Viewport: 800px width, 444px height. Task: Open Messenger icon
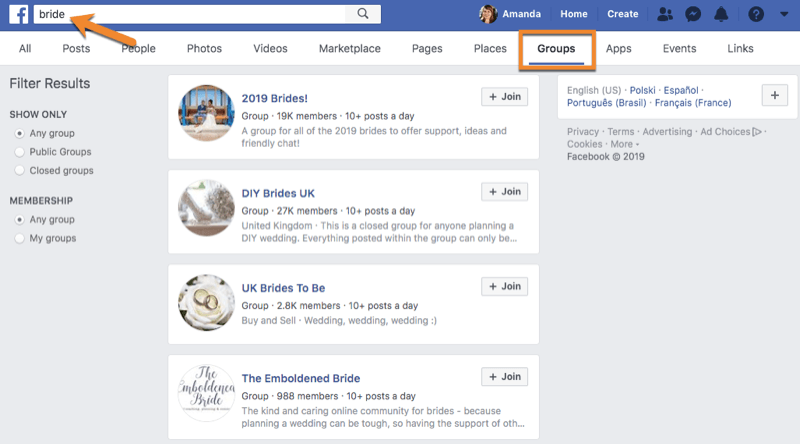(693, 14)
